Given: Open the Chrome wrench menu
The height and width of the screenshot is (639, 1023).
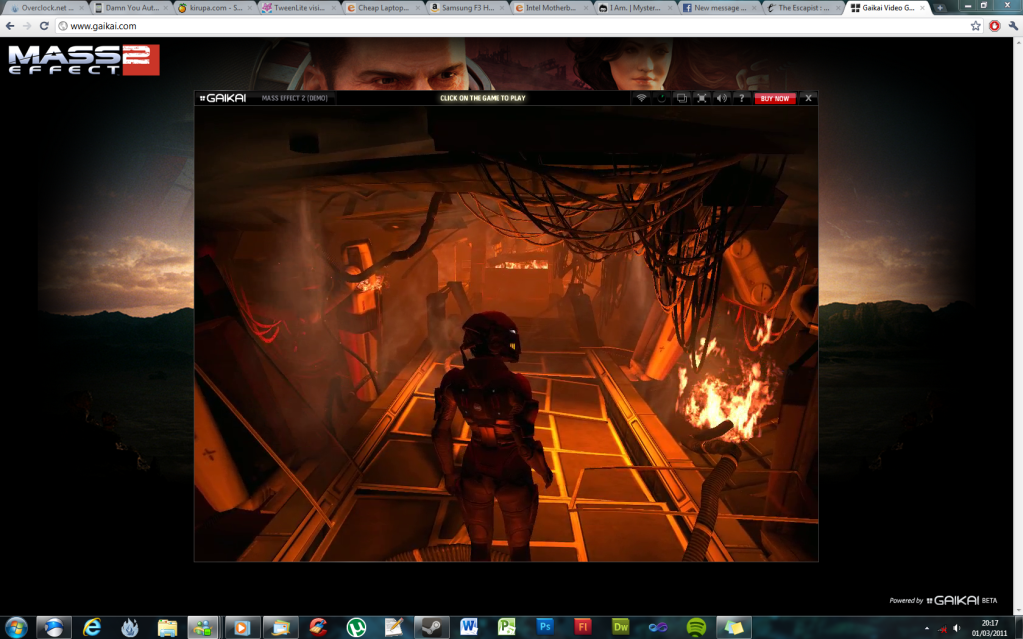Looking at the screenshot, I should 1013,26.
